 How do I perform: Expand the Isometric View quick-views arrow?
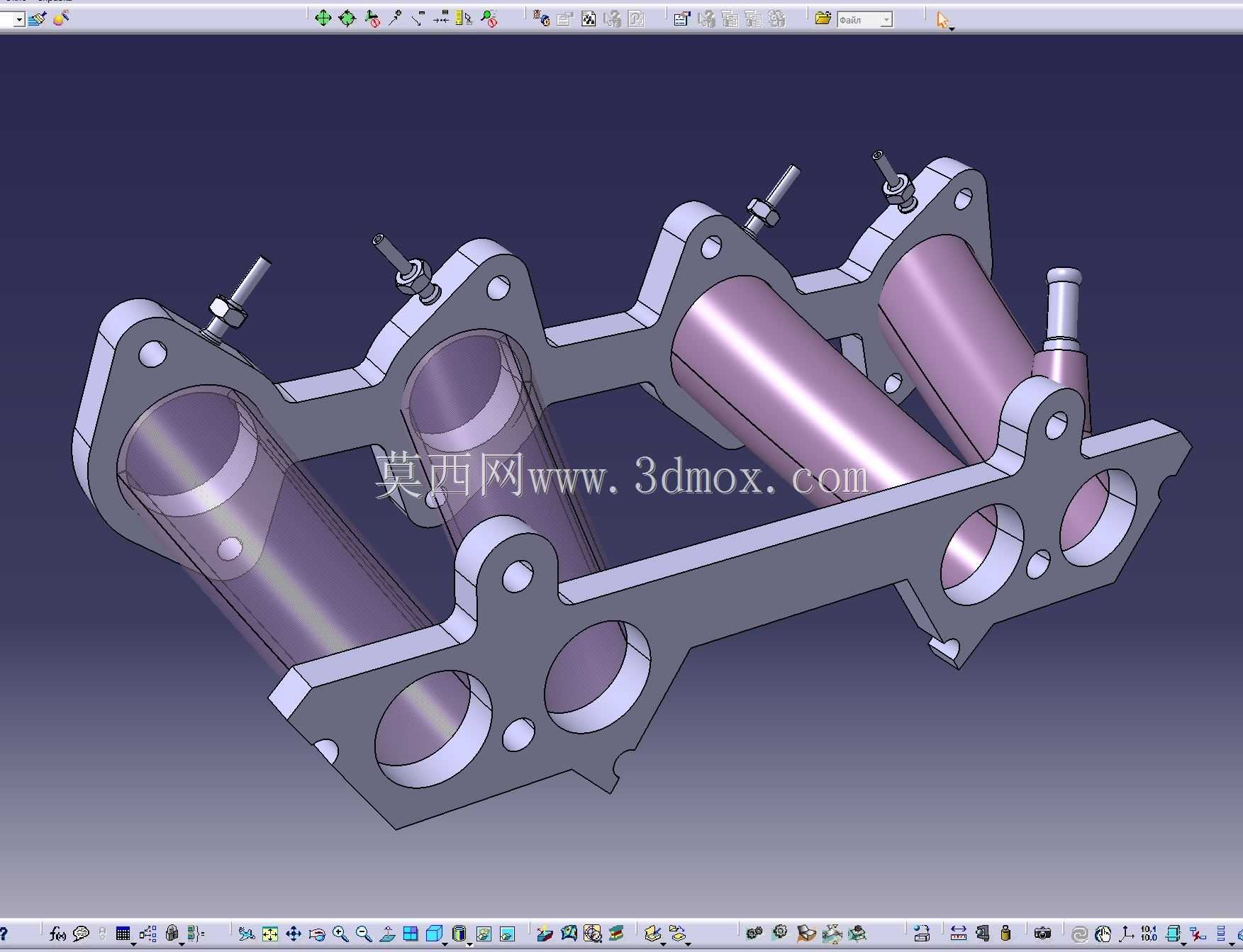click(x=445, y=945)
